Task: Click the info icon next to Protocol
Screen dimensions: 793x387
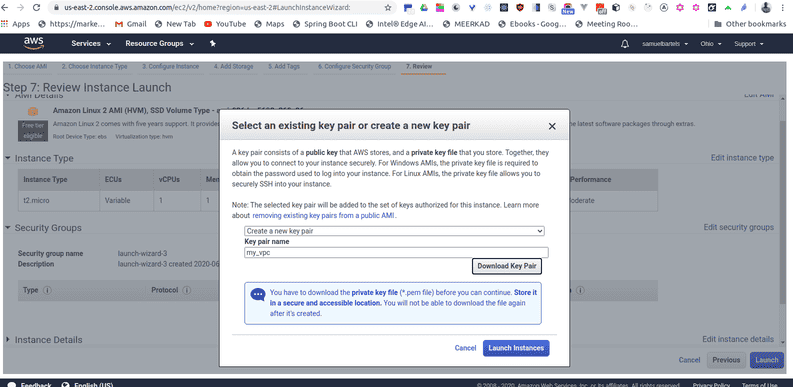Action: (186, 290)
